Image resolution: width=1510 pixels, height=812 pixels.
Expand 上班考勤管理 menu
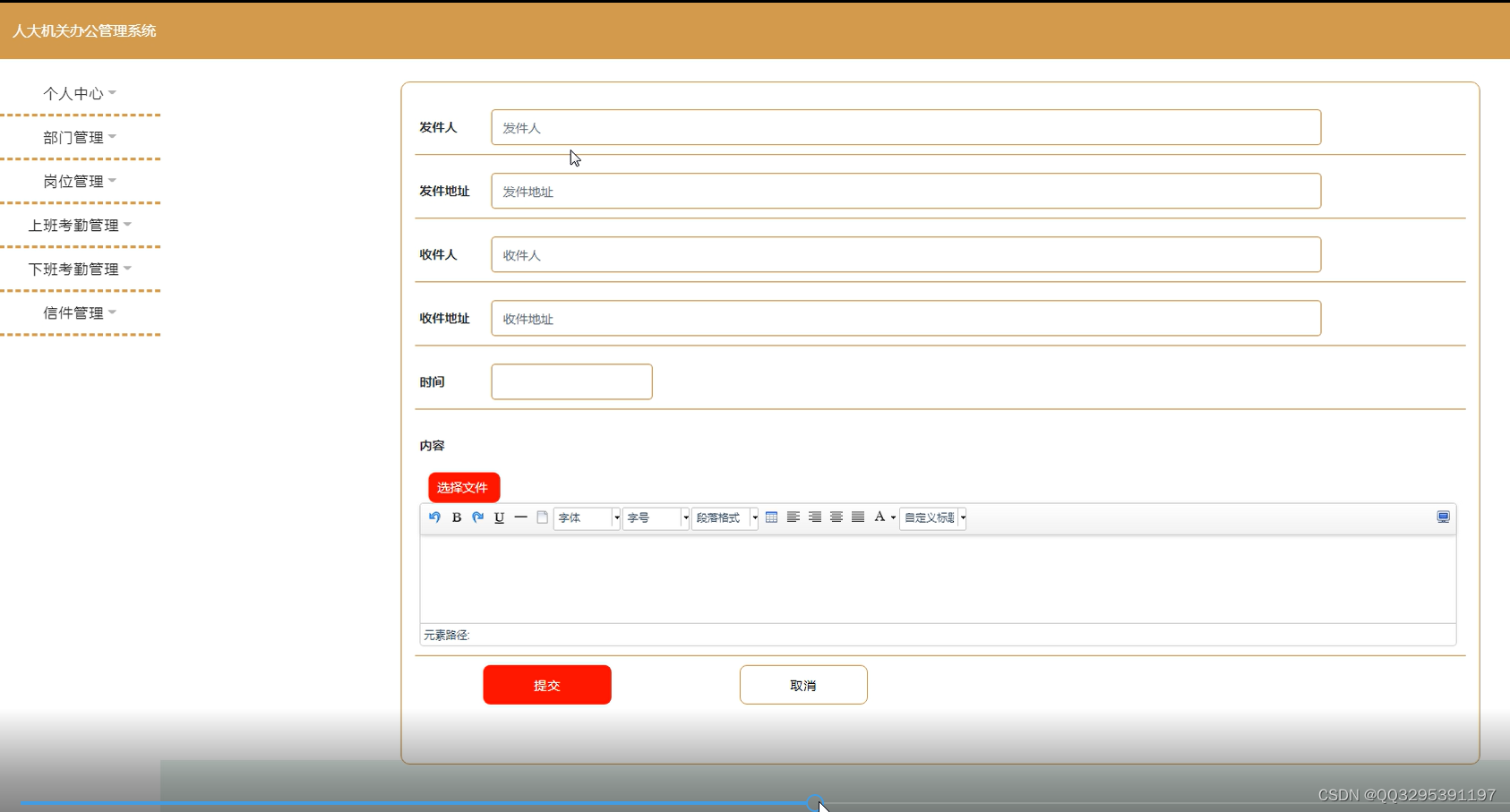(80, 225)
